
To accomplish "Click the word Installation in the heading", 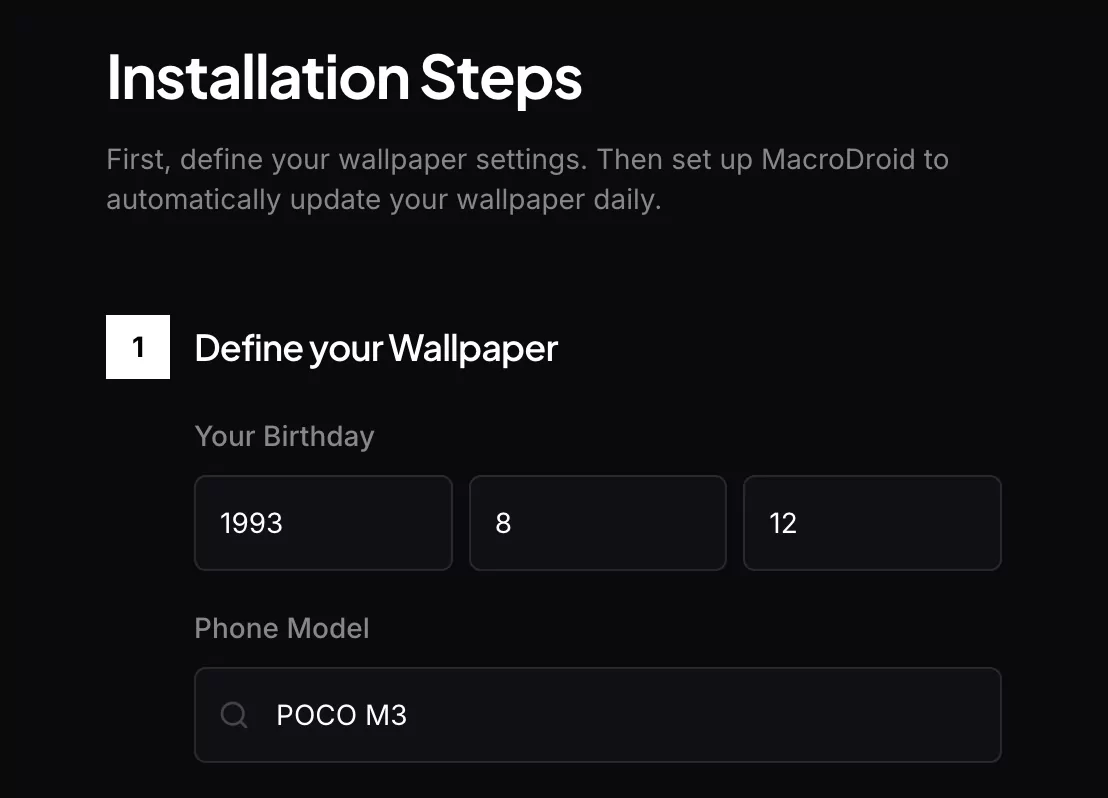I will [257, 78].
